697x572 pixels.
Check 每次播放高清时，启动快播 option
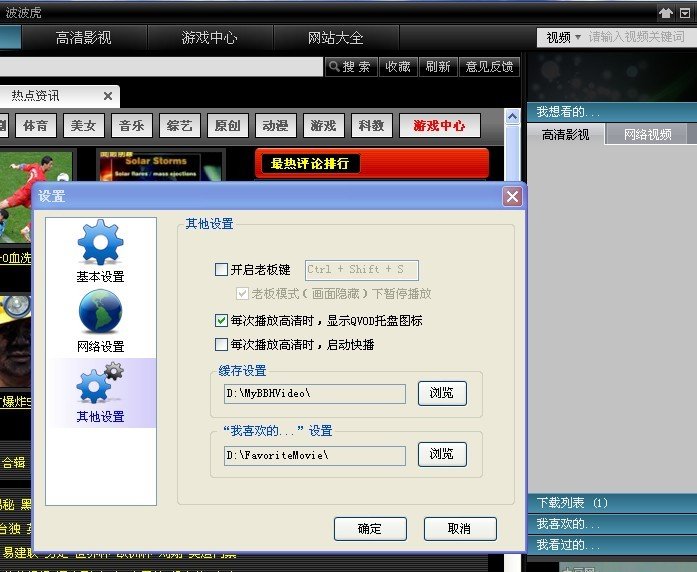point(221,344)
